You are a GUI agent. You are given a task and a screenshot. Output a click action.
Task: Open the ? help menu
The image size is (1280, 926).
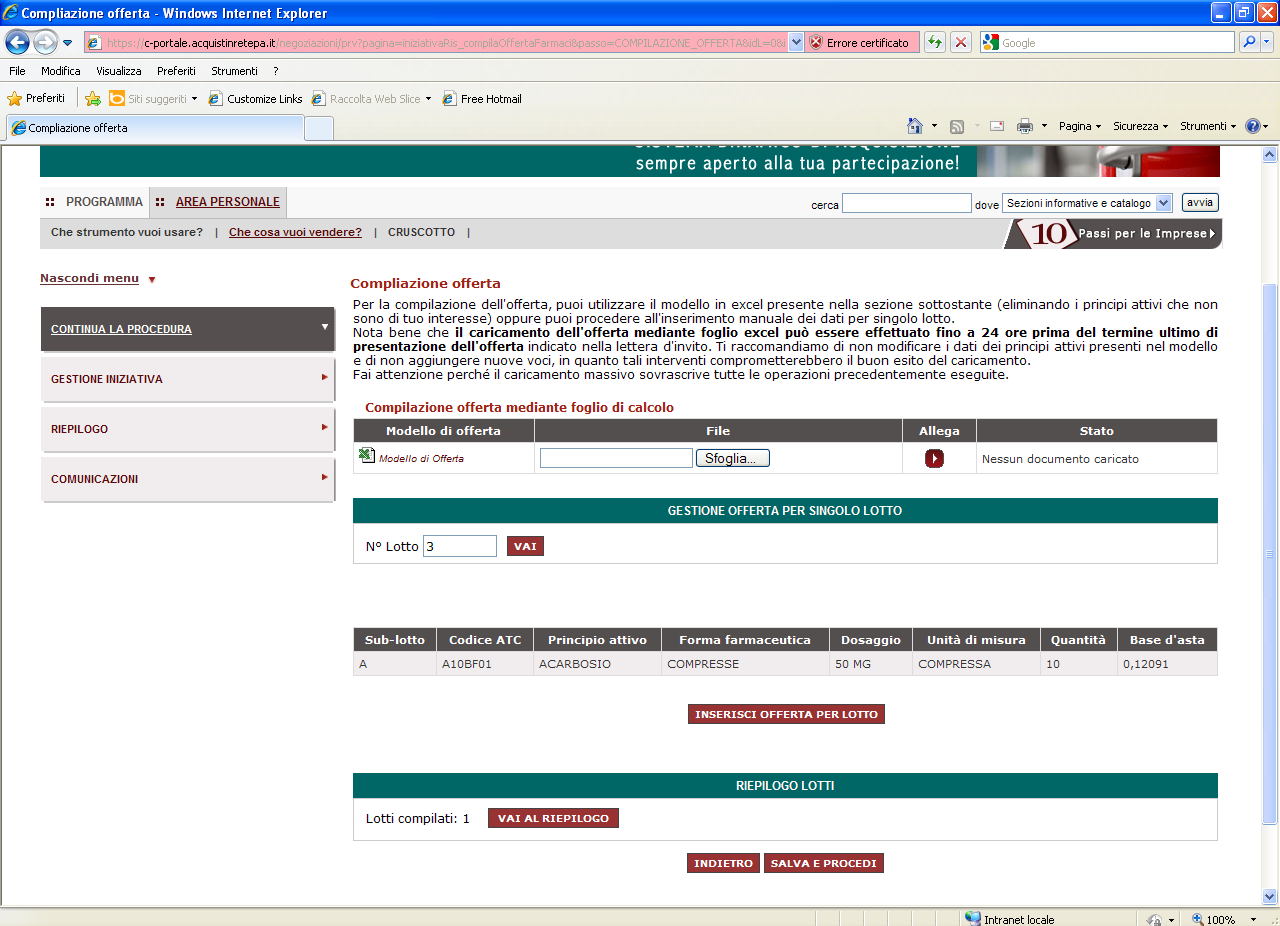pos(276,71)
